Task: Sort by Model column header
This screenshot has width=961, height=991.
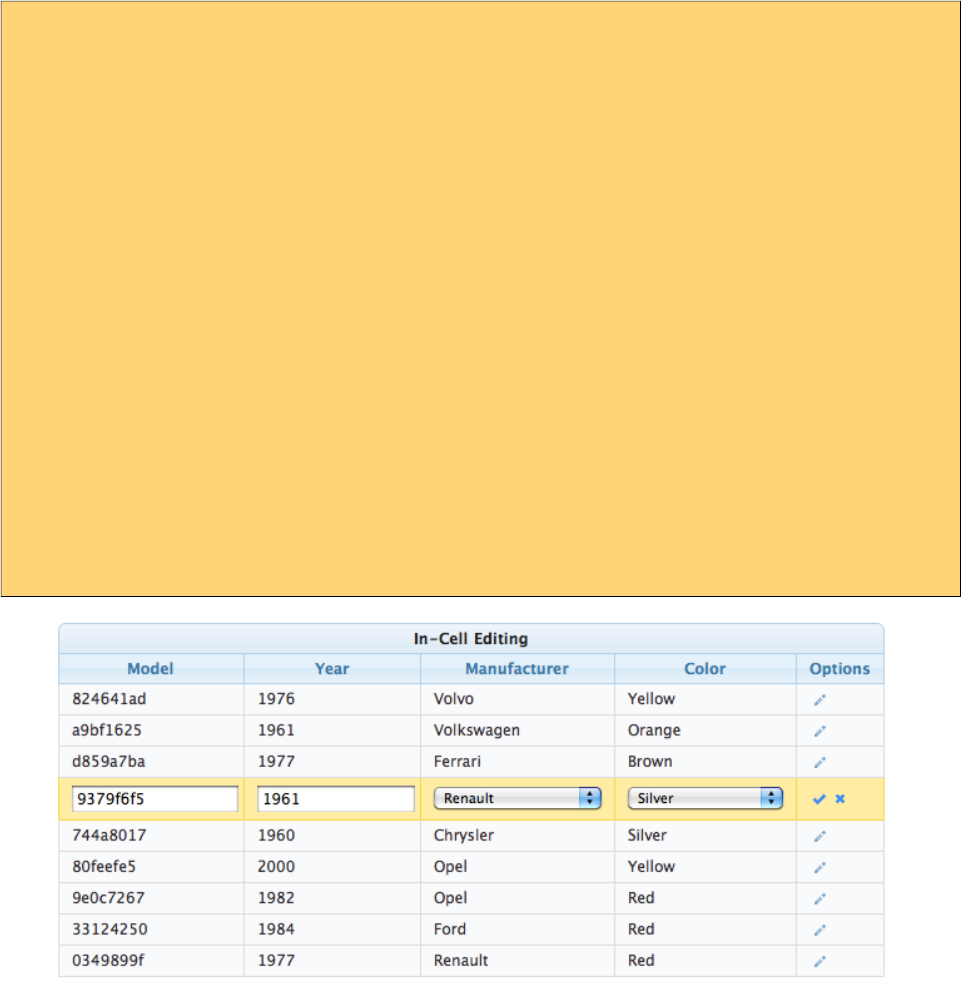Action: (x=150, y=669)
